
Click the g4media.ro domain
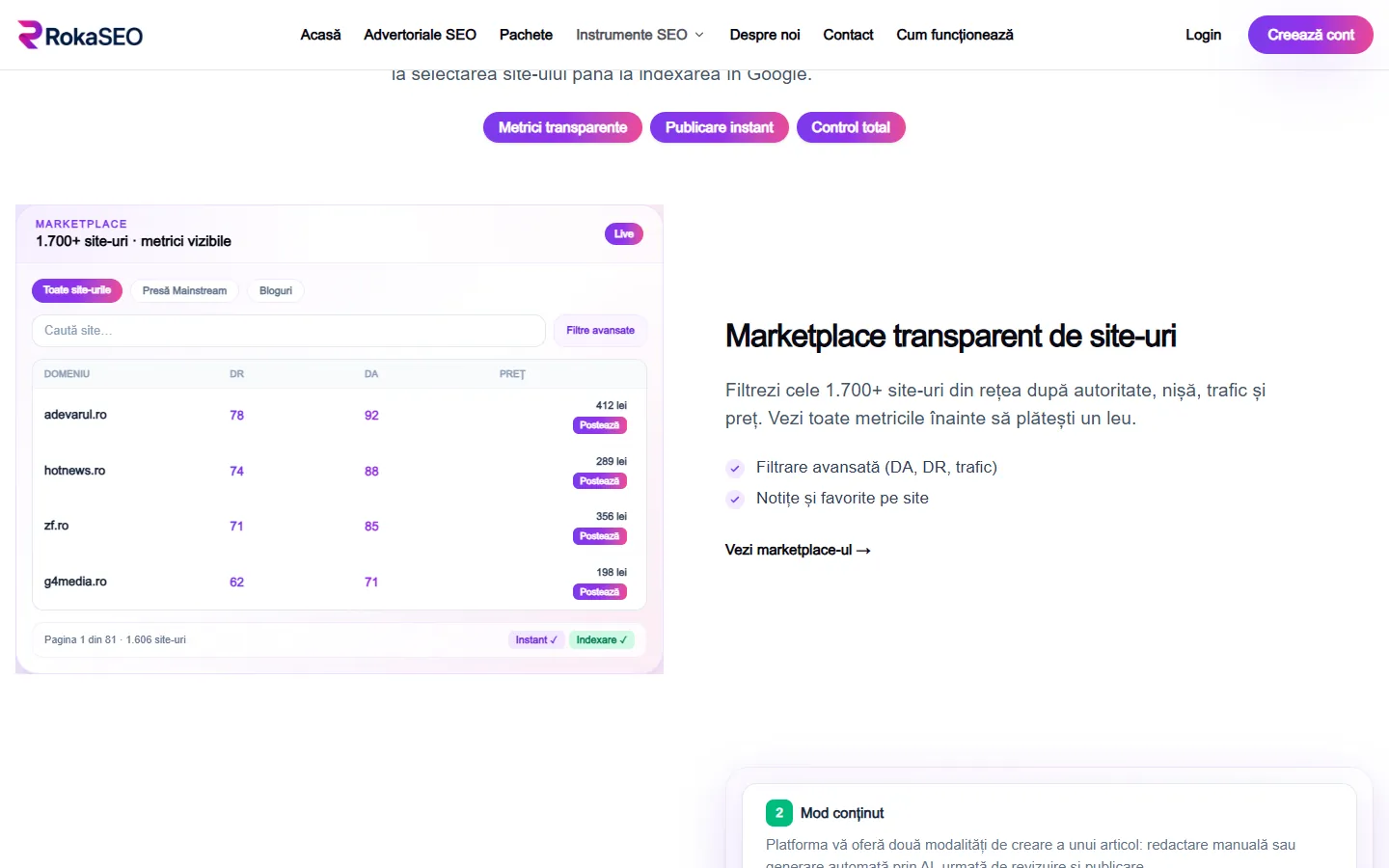pyautogui.click(x=75, y=582)
